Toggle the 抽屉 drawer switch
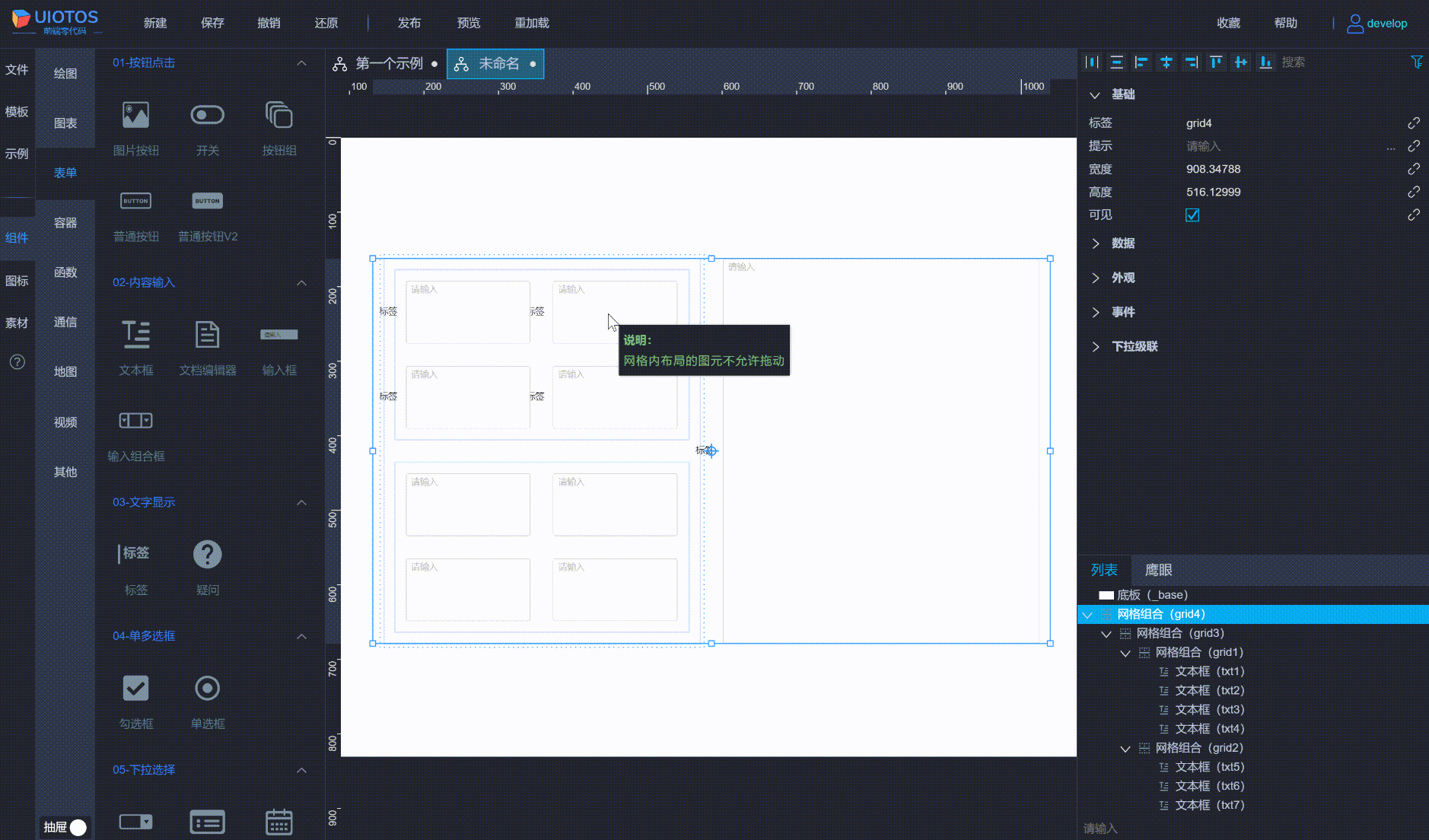Screen dimensions: 1429x840 tap(78, 827)
